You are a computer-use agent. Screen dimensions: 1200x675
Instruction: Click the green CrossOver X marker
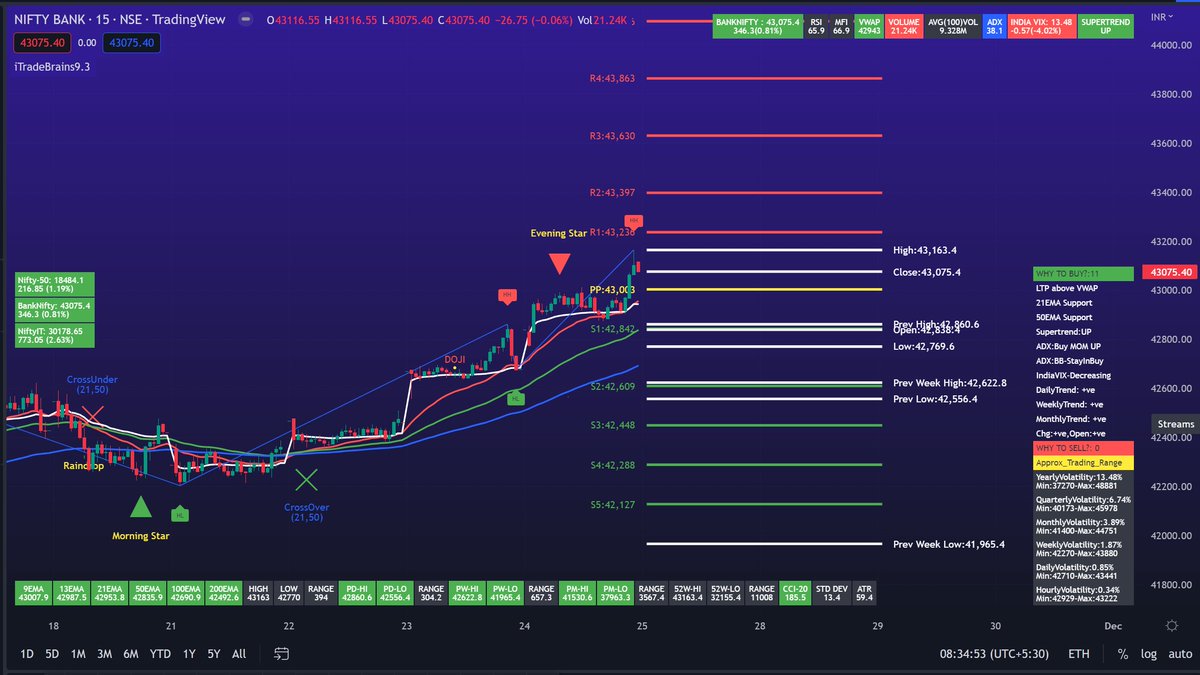pos(306,480)
